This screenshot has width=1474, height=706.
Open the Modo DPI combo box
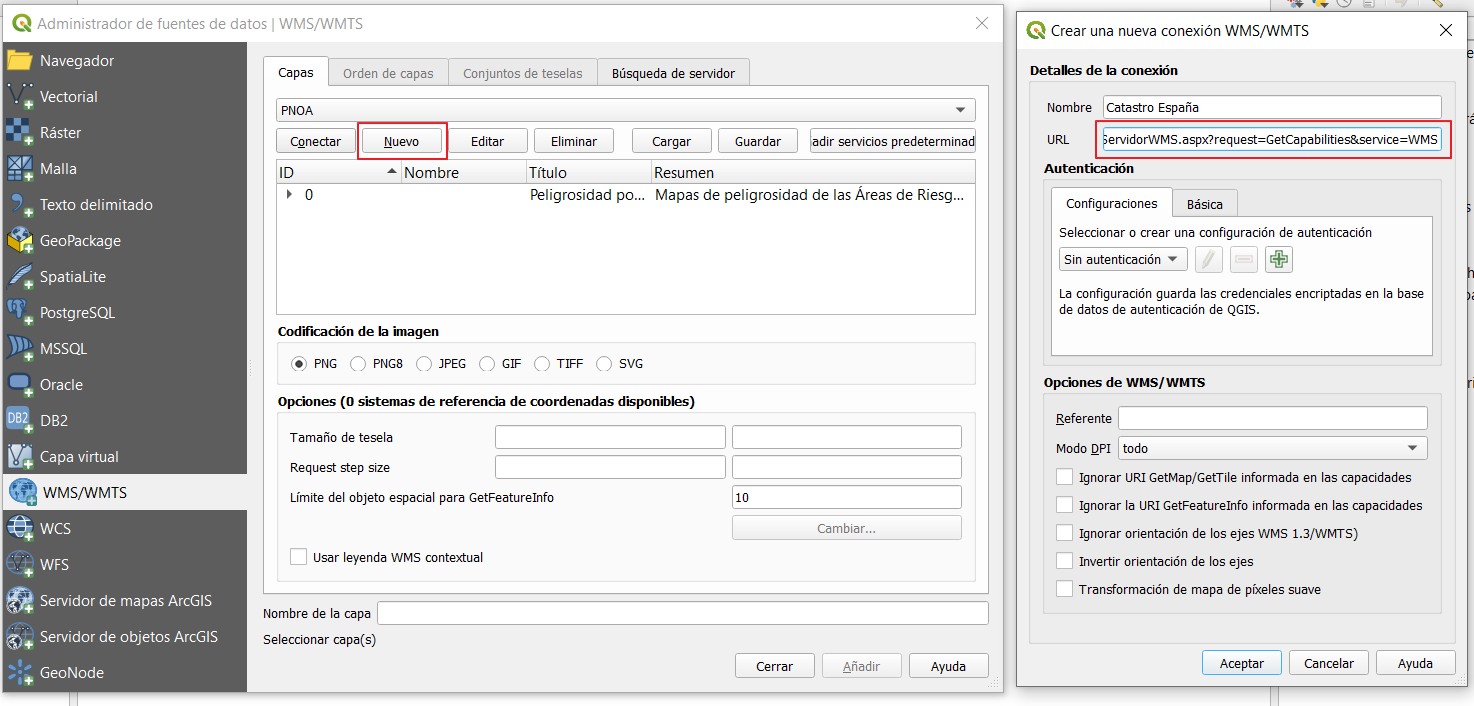1272,449
